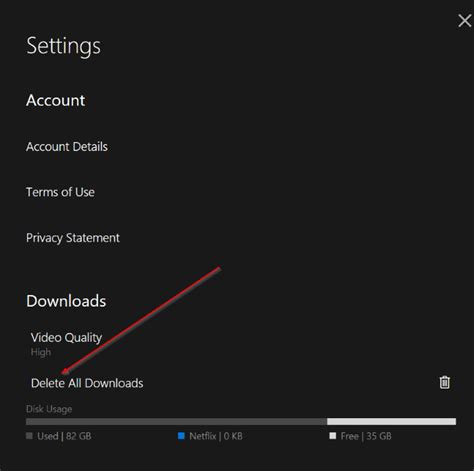The image size is (474, 471).
Task: Select the Account section heading
Action: tap(56, 100)
